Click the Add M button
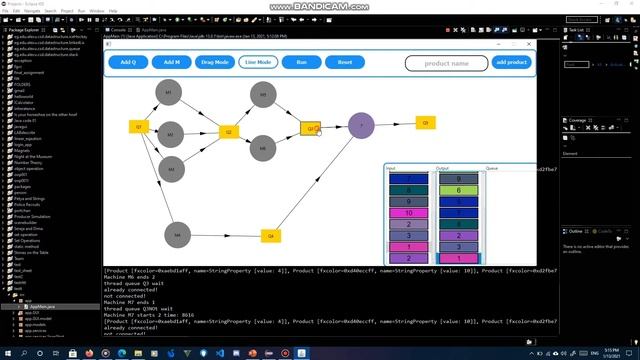This screenshot has height=360, width=640. pos(171,62)
